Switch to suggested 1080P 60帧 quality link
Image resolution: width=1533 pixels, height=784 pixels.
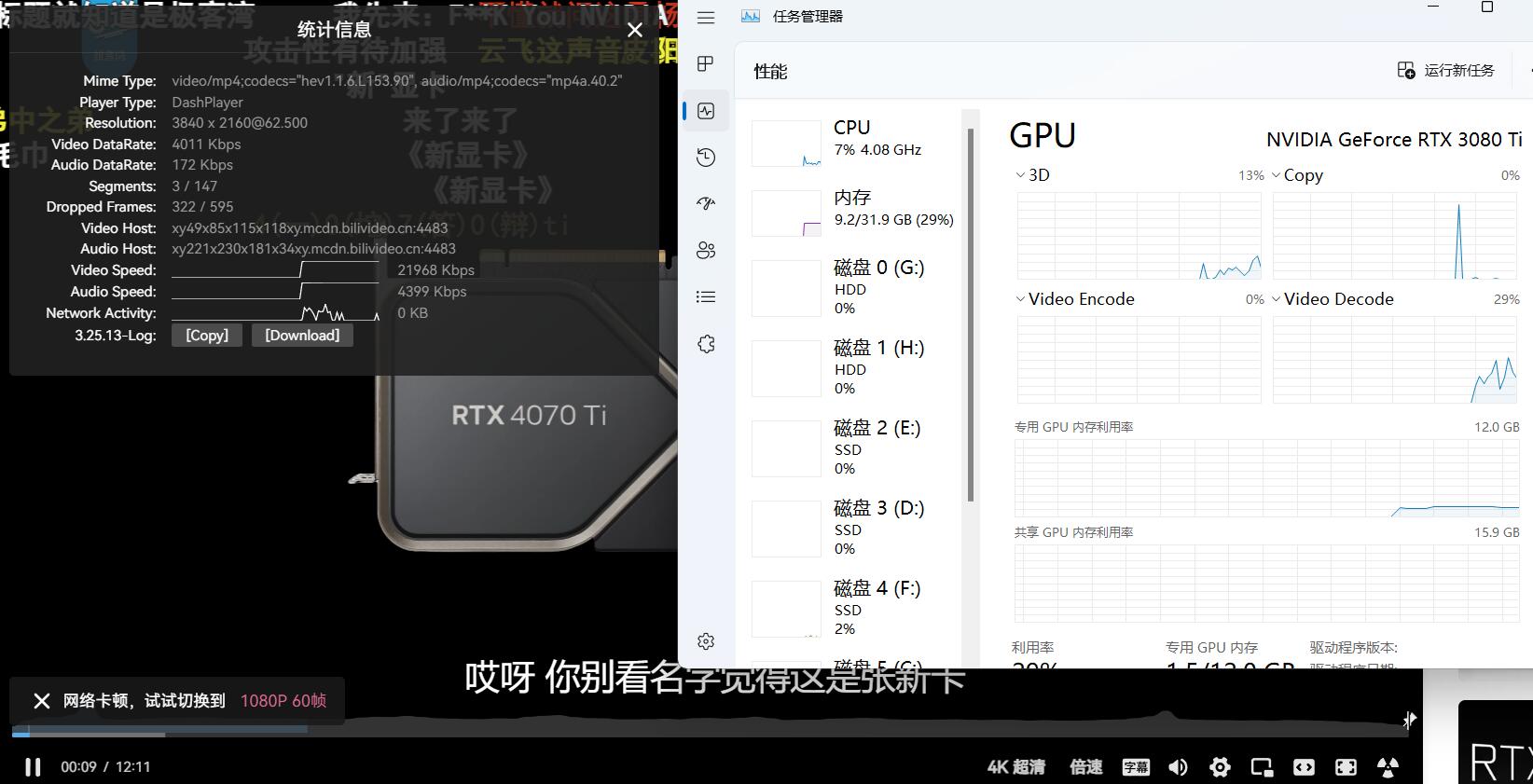[283, 701]
